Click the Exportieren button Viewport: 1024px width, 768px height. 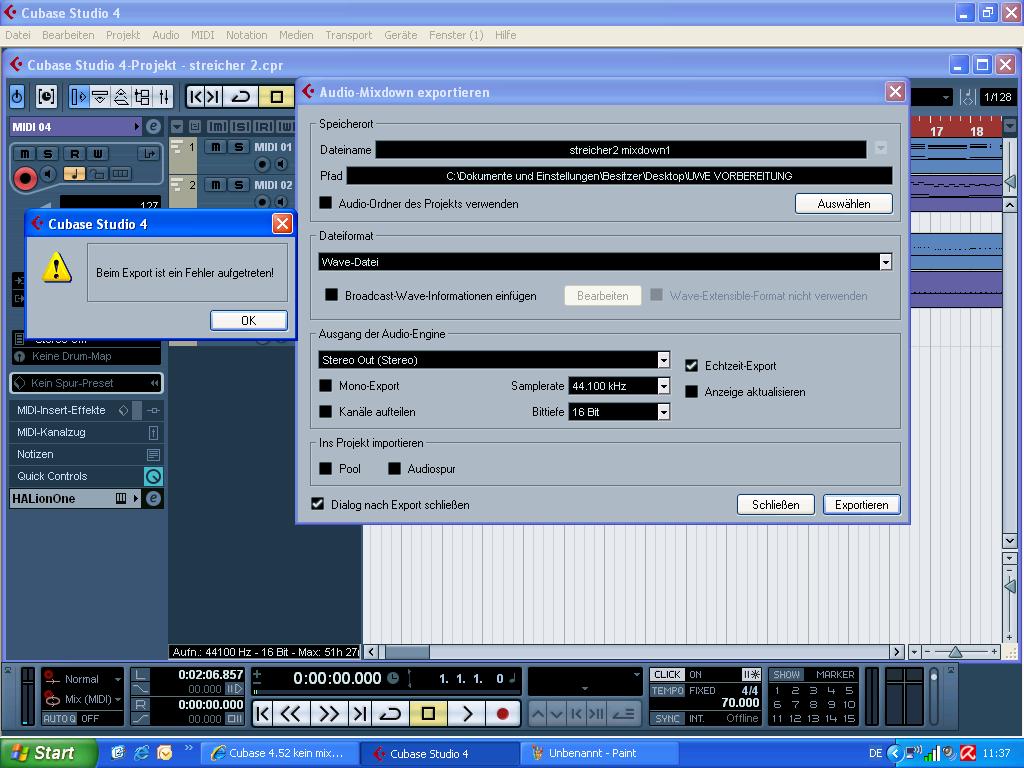[x=861, y=505]
